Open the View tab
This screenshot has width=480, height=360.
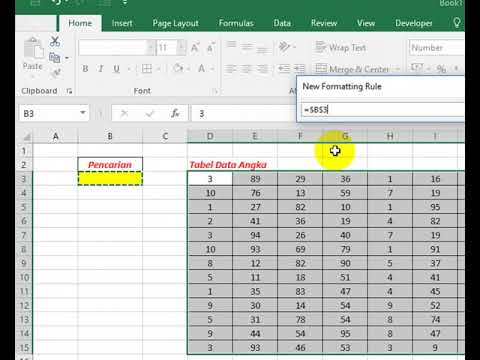pos(366,23)
